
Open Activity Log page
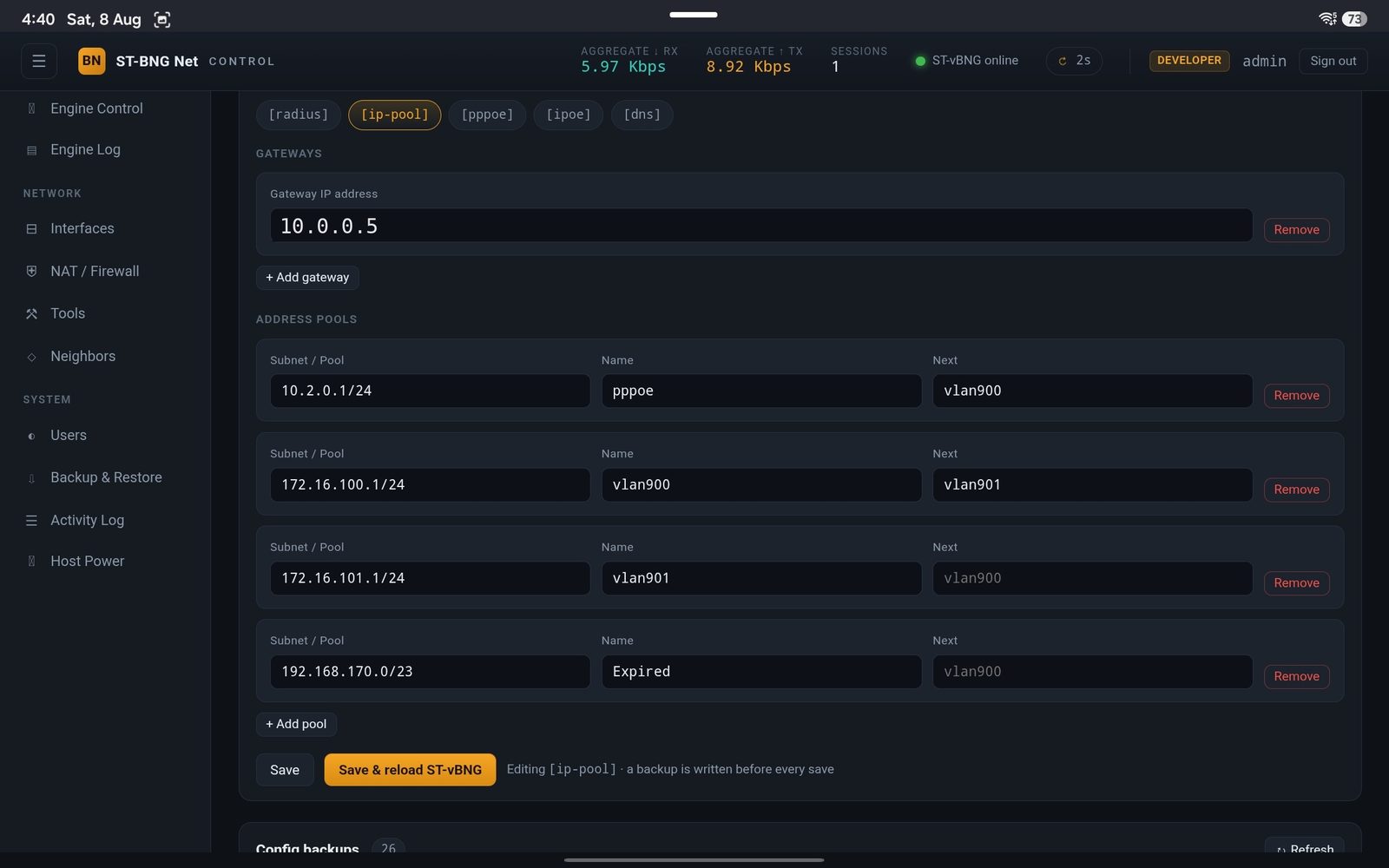point(87,520)
